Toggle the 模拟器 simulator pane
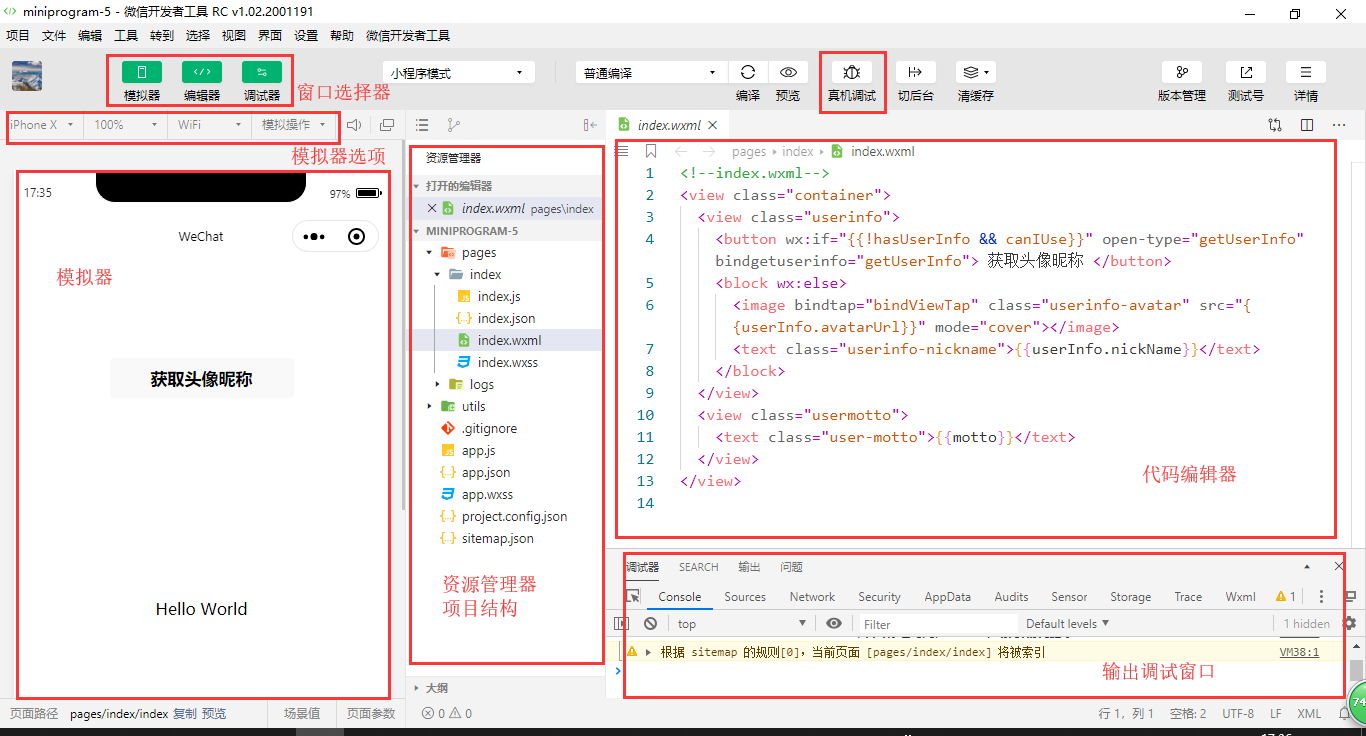 pyautogui.click(x=142, y=72)
